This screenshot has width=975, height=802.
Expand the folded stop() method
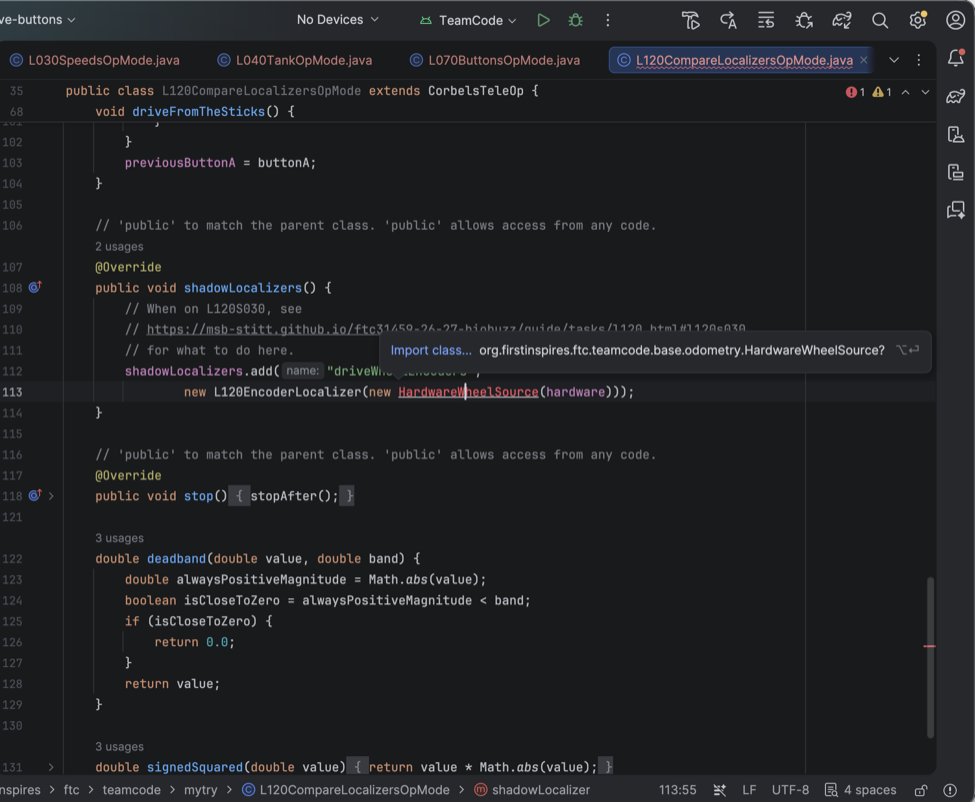51,496
